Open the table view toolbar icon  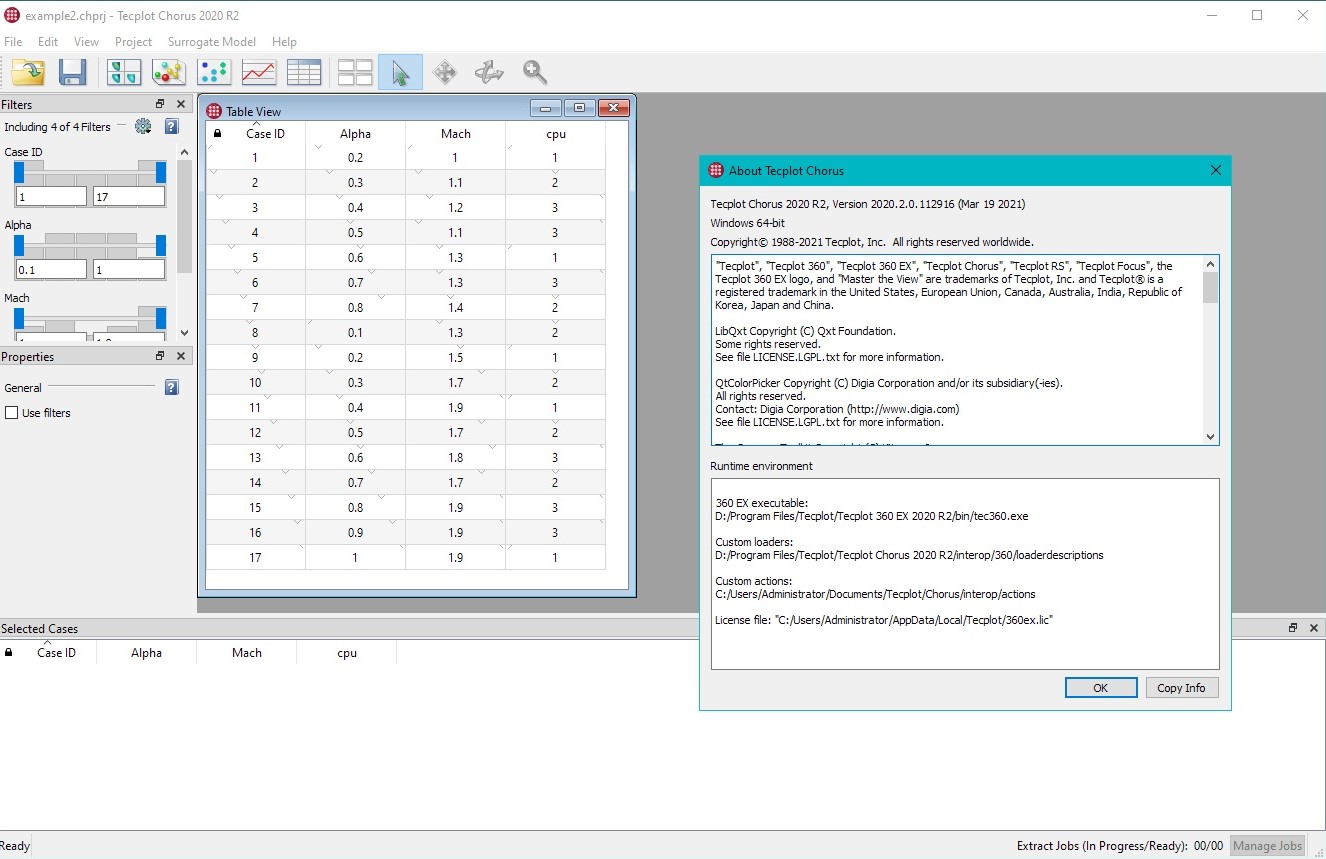[x=304, y=72]
